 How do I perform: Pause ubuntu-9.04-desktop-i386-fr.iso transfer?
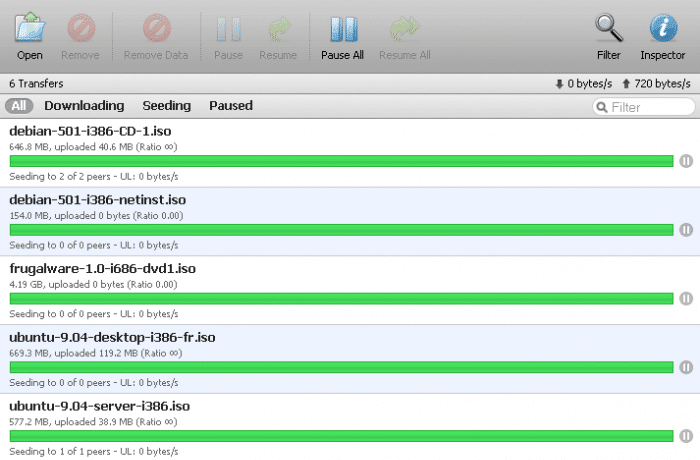pyautogui.click(x=686, y=367)
